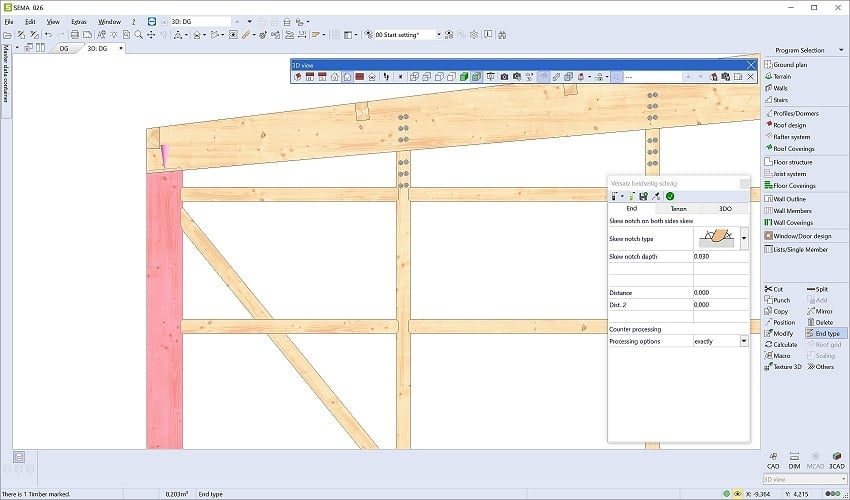Open the Extras menu
Viewport: 850px width, 500px height.
[80, 21]
